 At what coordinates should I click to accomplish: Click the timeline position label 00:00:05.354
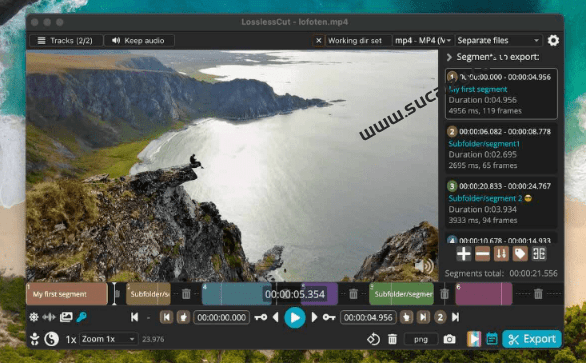pyautogui.click(x=294, y=294)
